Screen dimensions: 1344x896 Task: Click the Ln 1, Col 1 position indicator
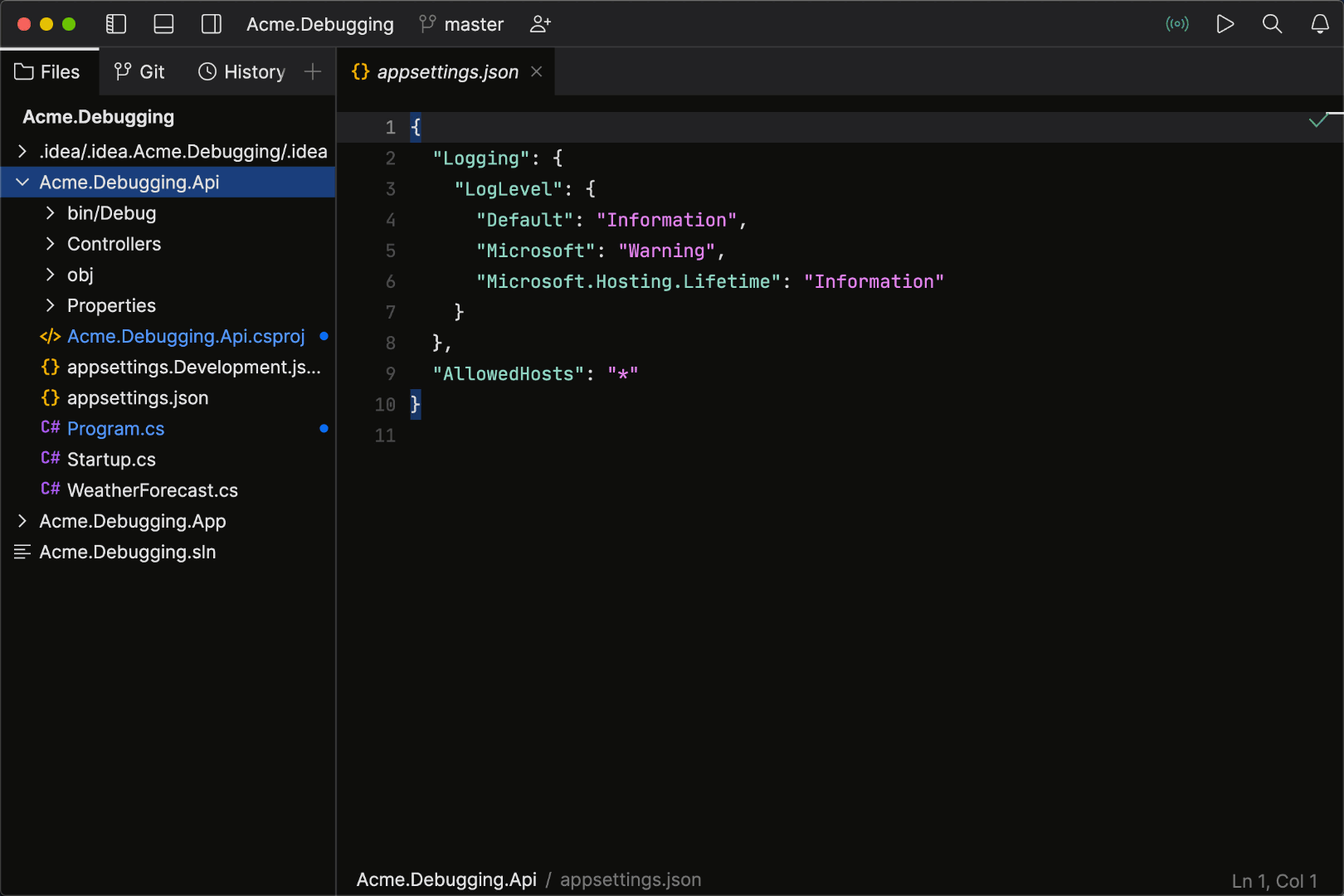click(1273, 881)
